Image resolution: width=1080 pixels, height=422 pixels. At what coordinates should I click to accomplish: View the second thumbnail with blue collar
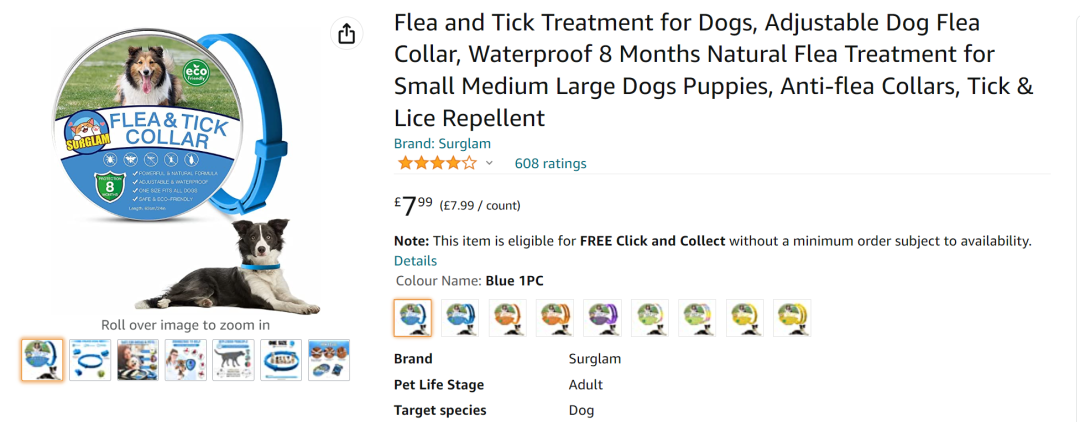pos(90,359)
